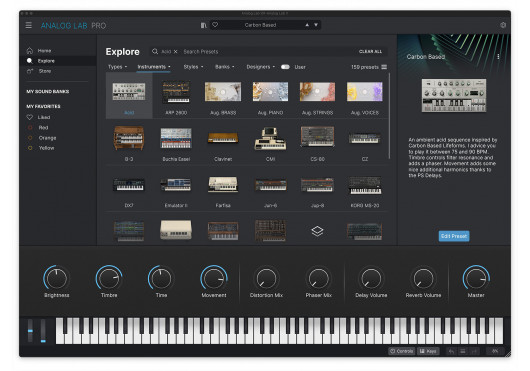Select the Aug. BRASS instrument
The height and width of the screenshot is (371, 530).
[223, 96]
